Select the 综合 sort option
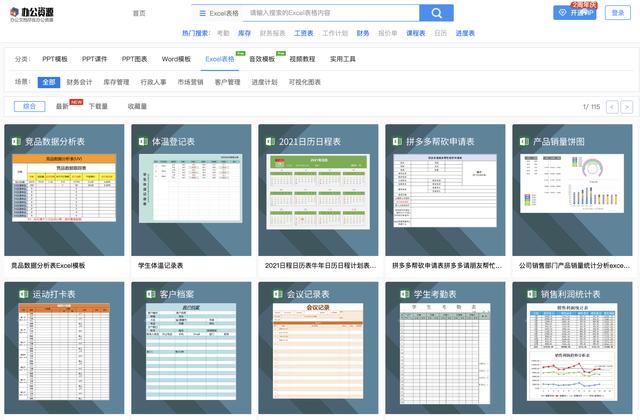 [30, 105]
